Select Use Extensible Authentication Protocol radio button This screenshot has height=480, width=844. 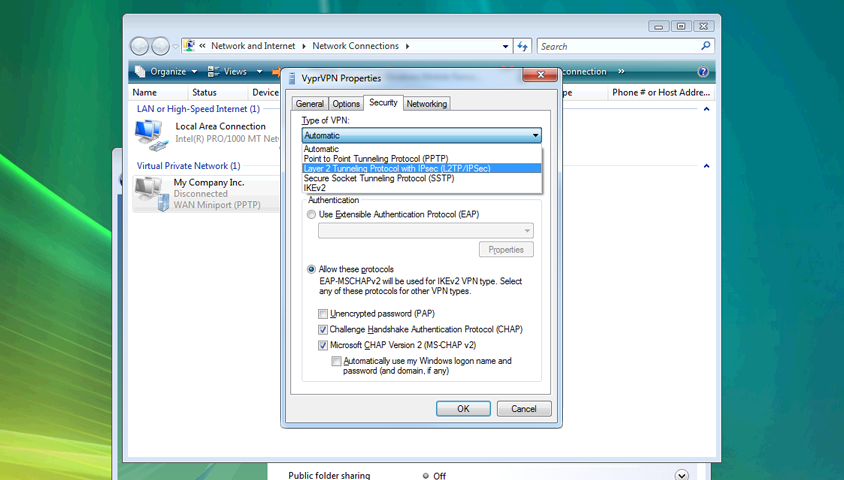(312, 215)
